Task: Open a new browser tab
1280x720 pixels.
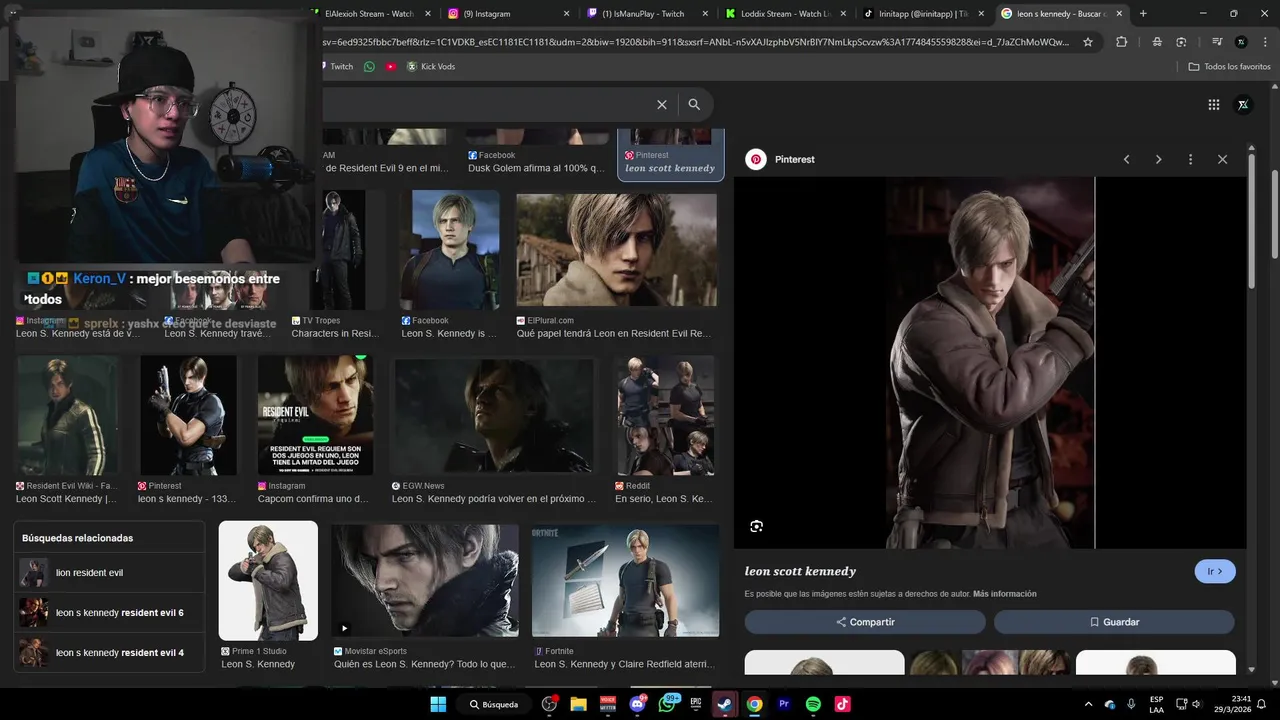Action: point(1143,14)
